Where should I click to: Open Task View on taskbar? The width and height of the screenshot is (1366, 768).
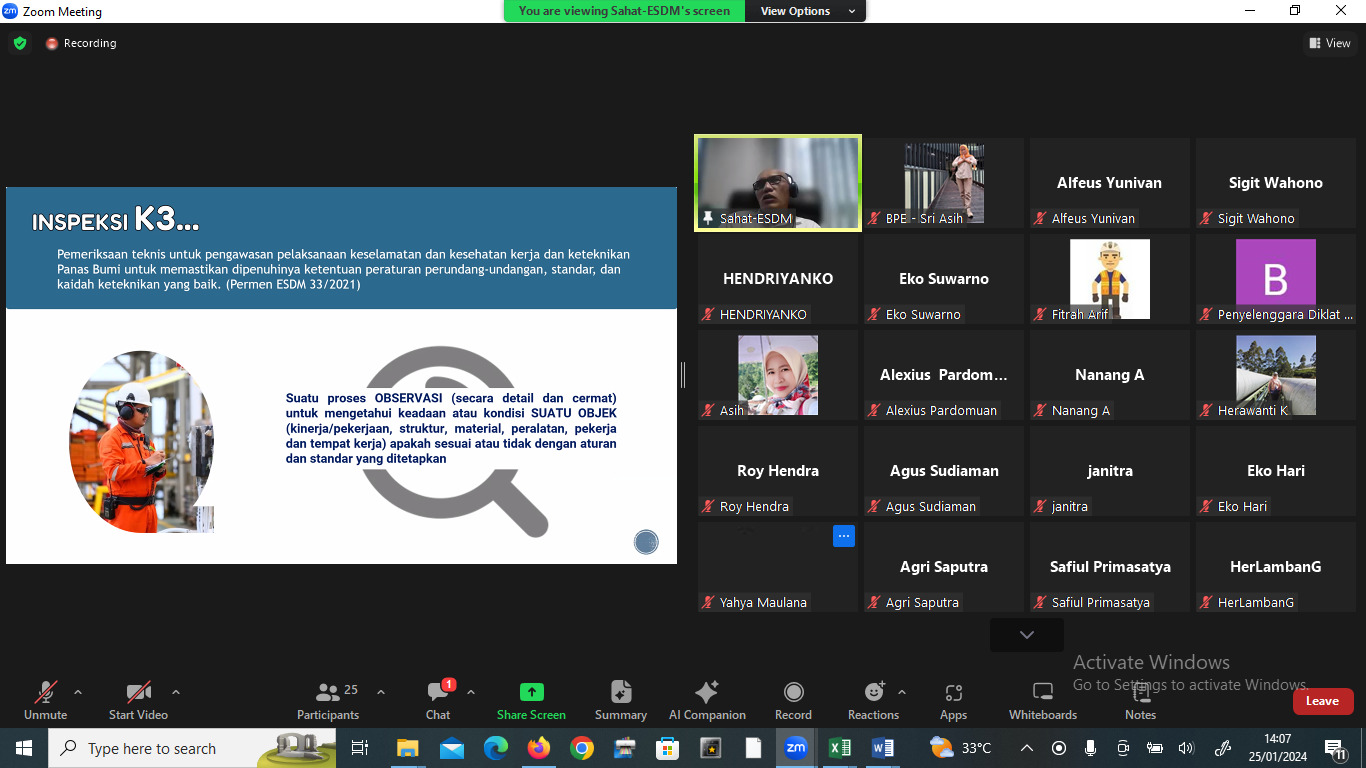point(360,748)
